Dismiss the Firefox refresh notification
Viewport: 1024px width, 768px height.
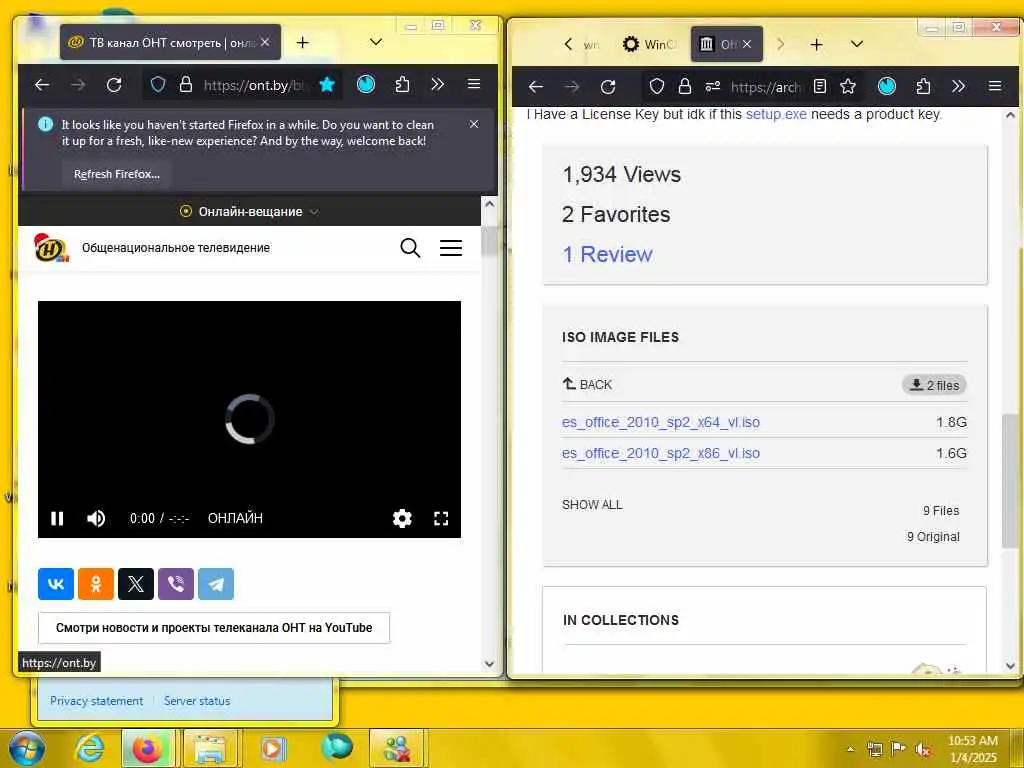474,124
